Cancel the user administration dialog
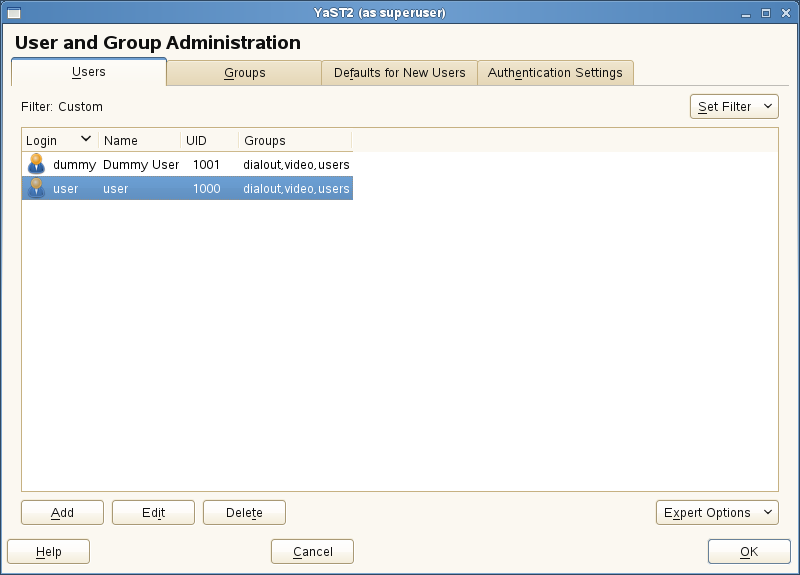The height and width of the screenshot is (575, 800). pos(312,552)
